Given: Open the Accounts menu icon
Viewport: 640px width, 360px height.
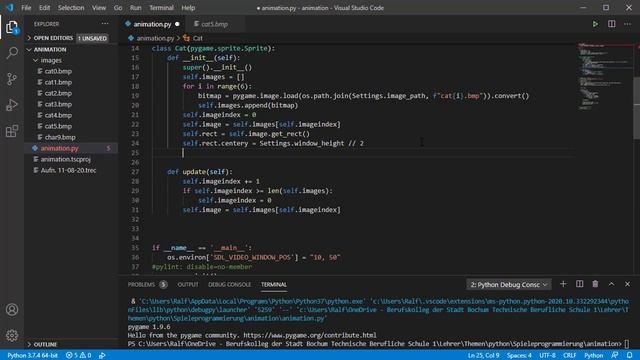Looking at the screenshot, I should click(x=12, y=310).
